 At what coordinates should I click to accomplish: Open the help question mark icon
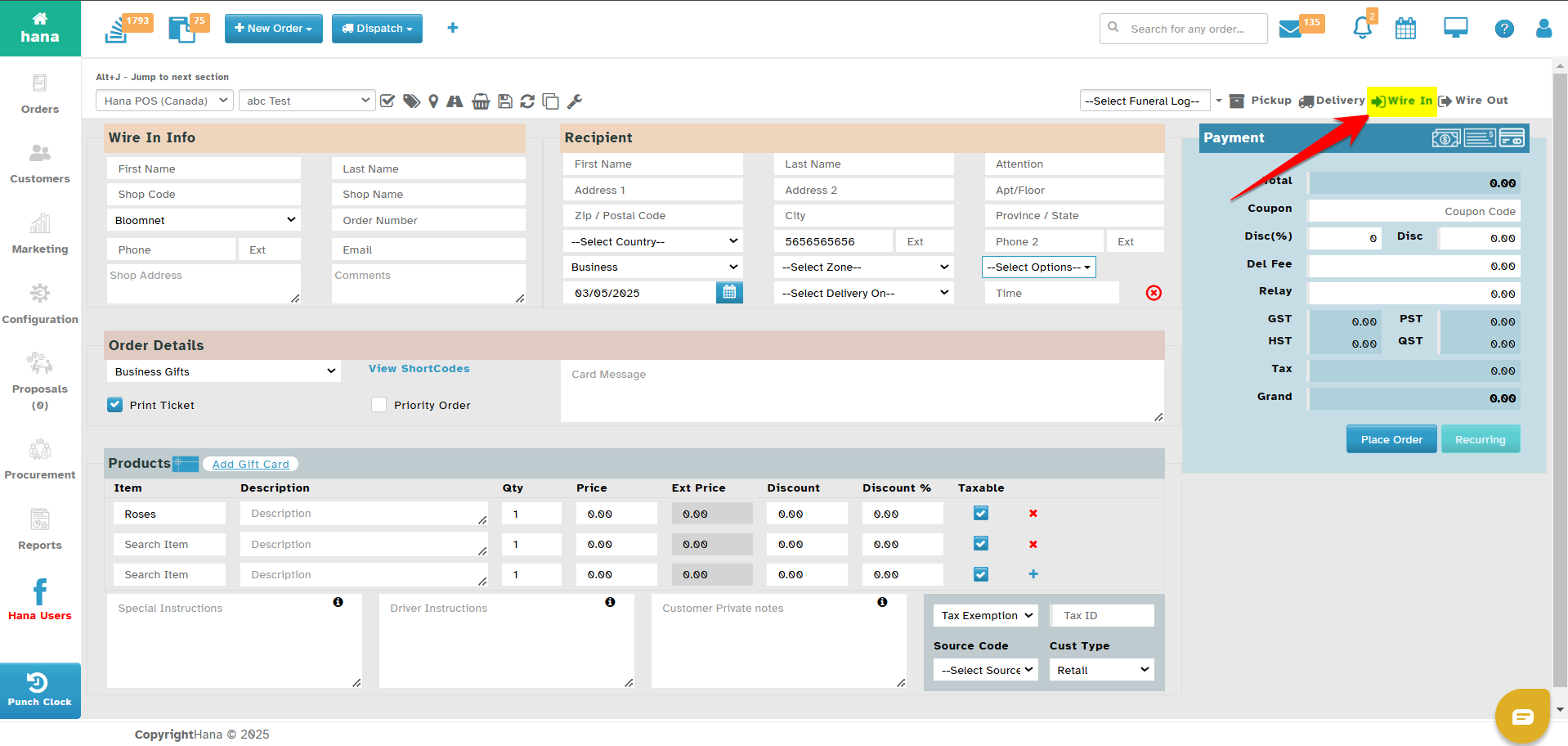1504,29
